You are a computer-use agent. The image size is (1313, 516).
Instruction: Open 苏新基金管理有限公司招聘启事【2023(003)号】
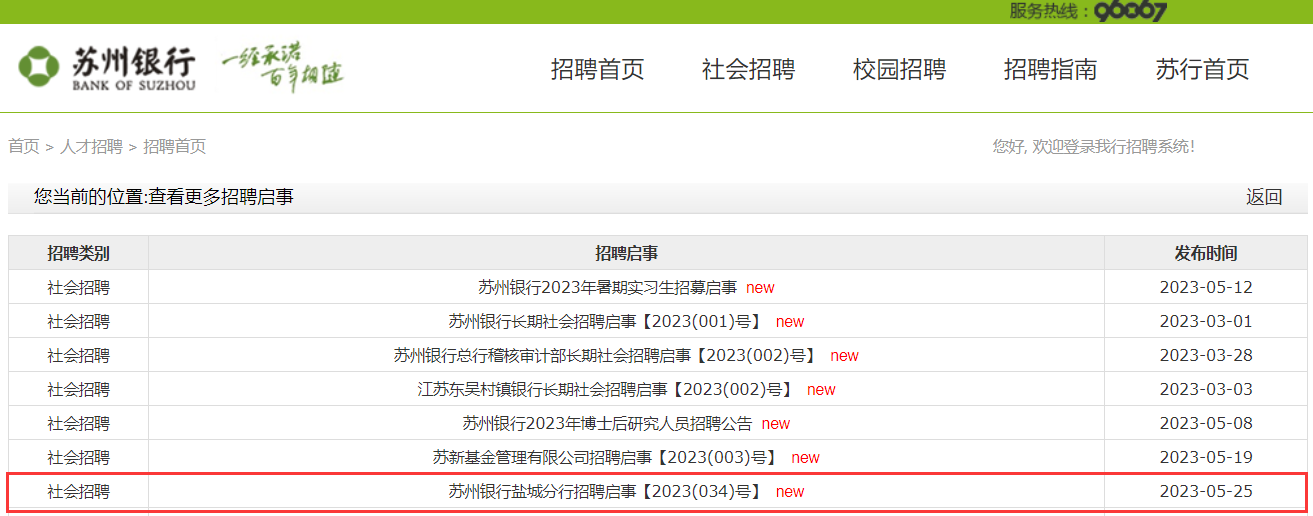(x=607, y=457)
